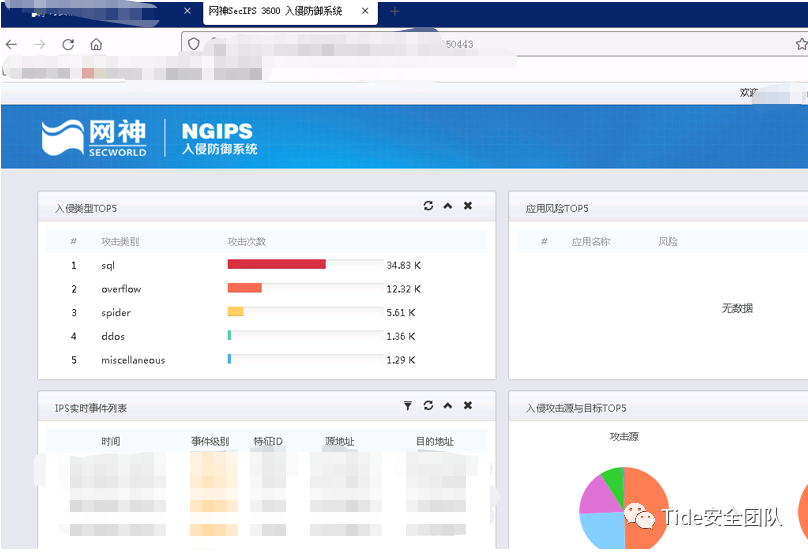The image size is (808, 552).
Task: Select the 网神SecIPS 3600 browser tab
Action: [290, 12]
